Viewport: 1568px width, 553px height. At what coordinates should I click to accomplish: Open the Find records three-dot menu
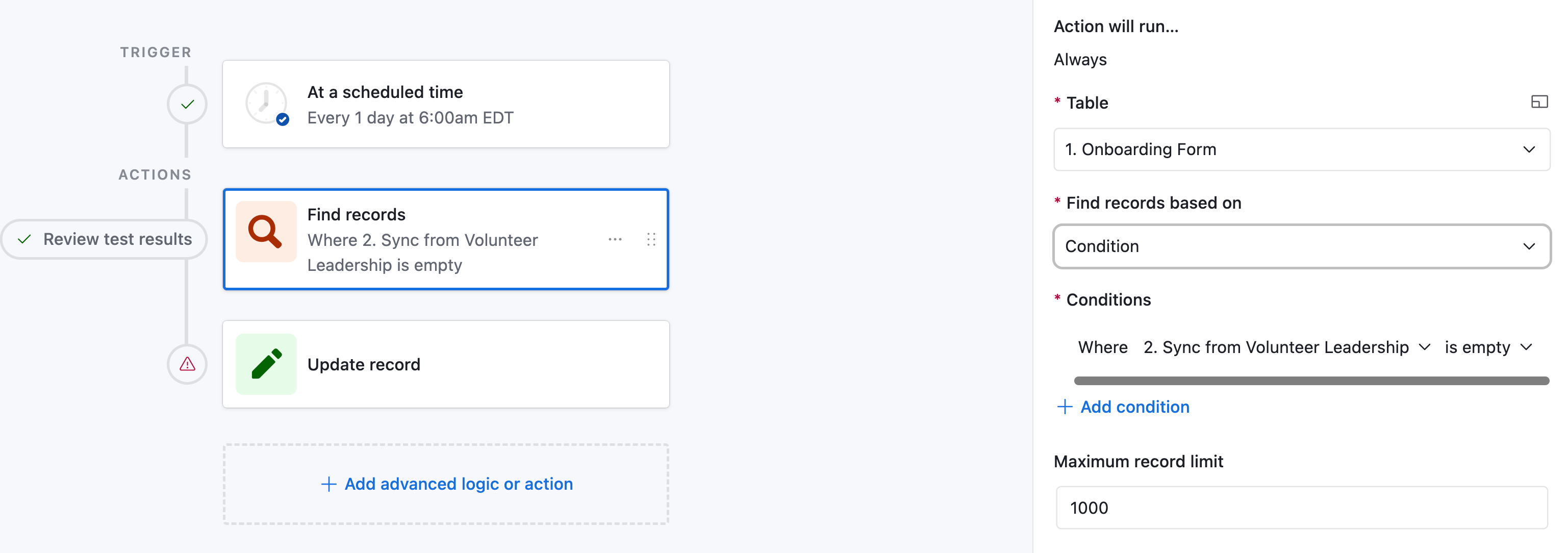tap(615, 239)
